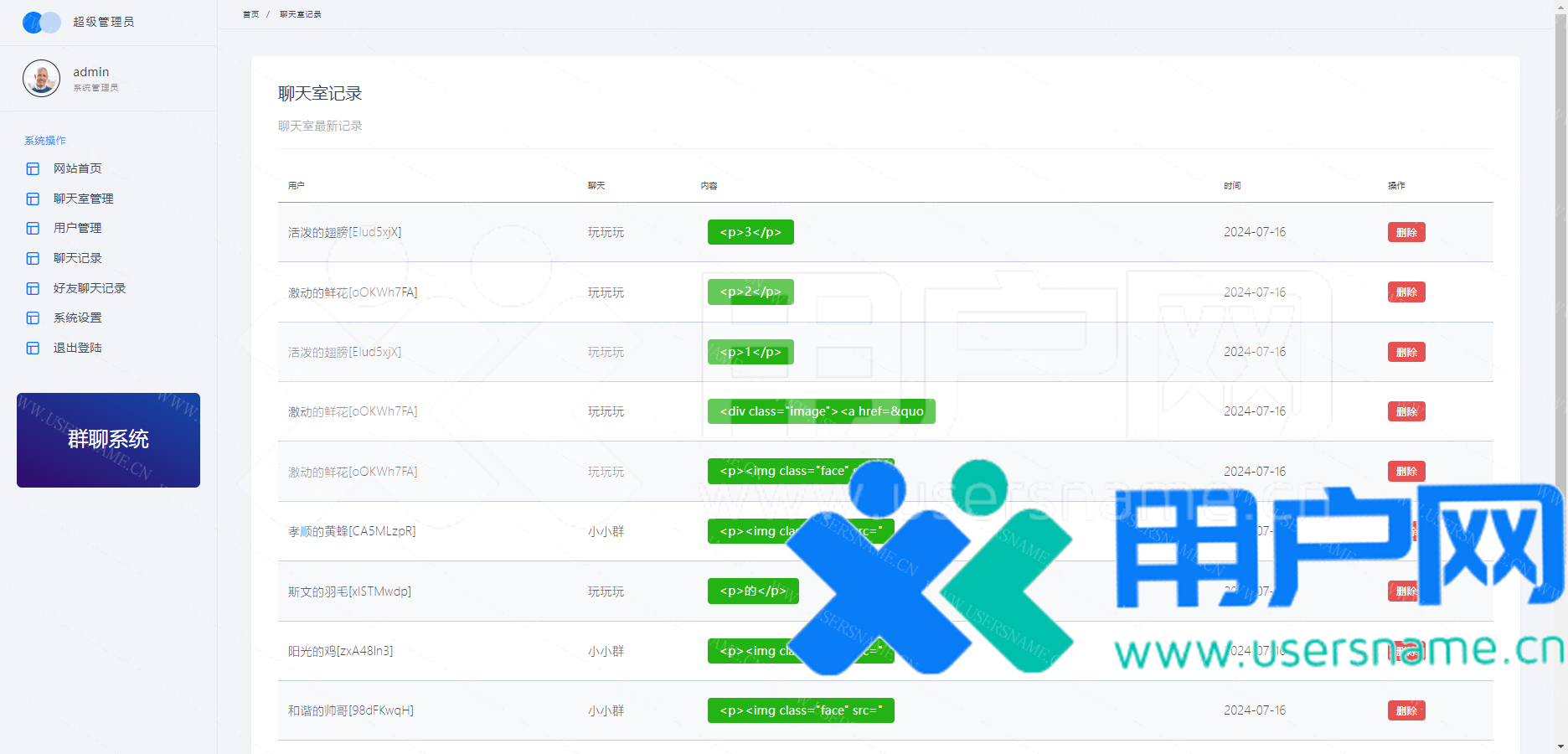Remove the last row 和谐的帅哥 record

tap(1406, 710)
